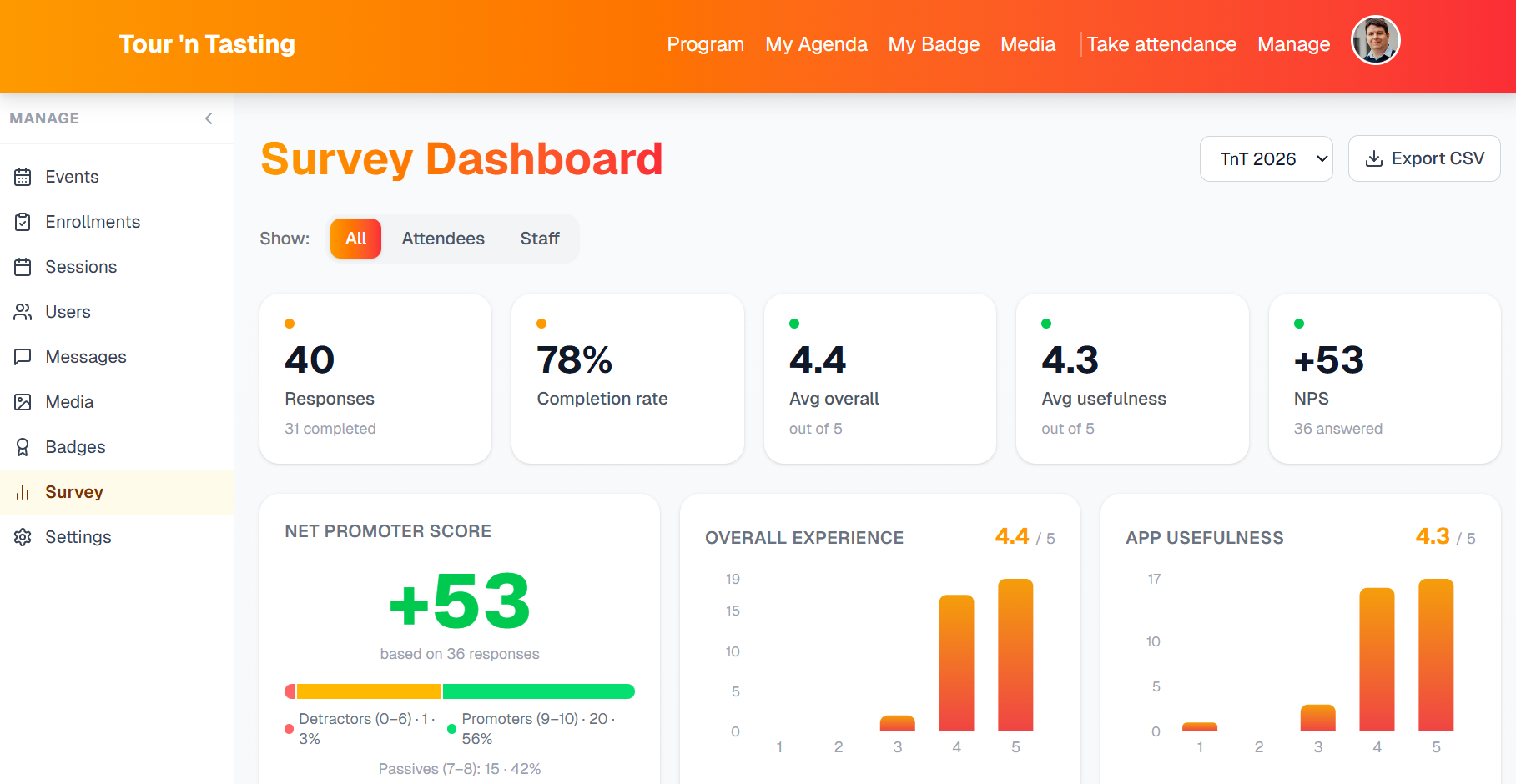This screenshot has height=784, width=1516.
Task: Click the Badges ribbon icon
Action: pos(23,446)
